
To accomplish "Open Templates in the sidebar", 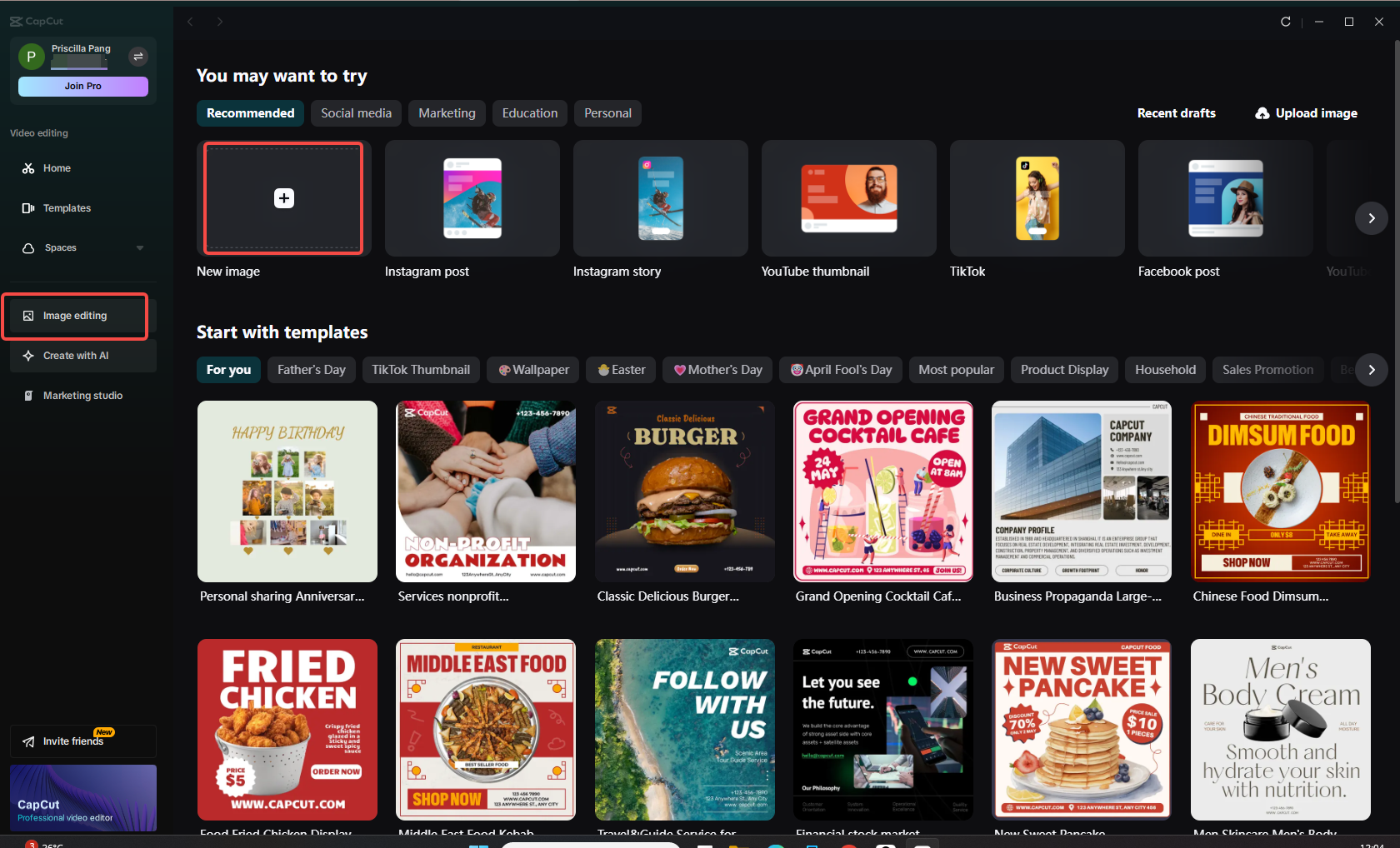I will [83, 208].
